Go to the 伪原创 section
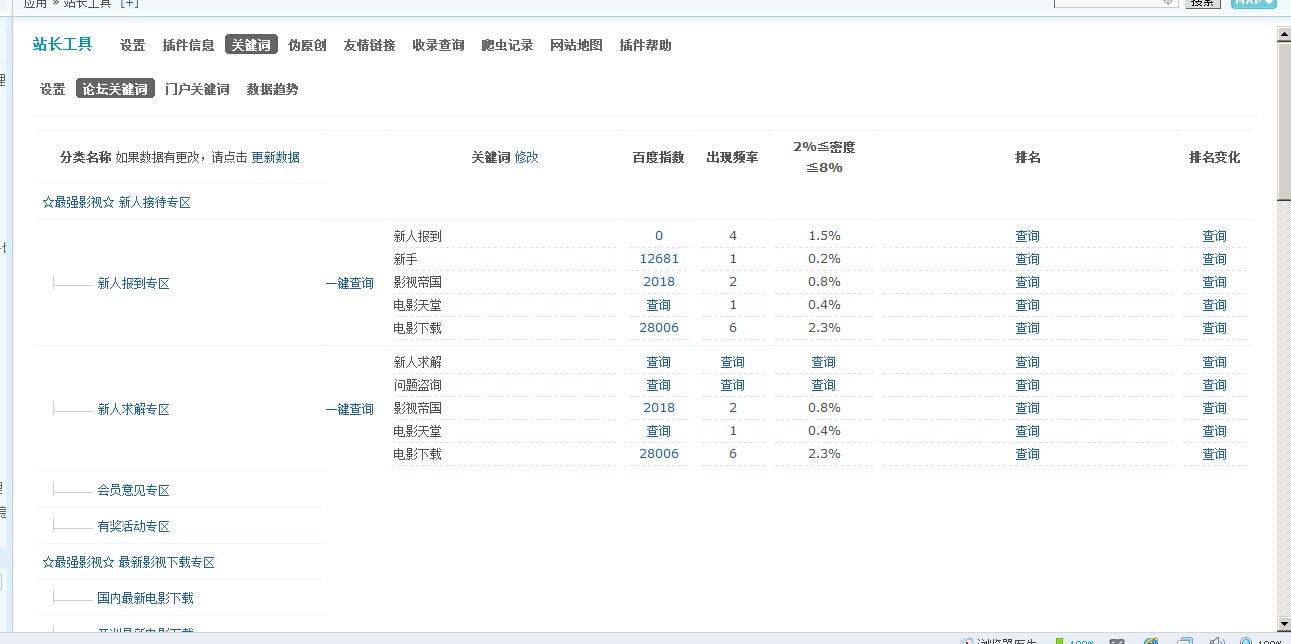Screen dimensions: 1291x644 (x=307, y=45)
